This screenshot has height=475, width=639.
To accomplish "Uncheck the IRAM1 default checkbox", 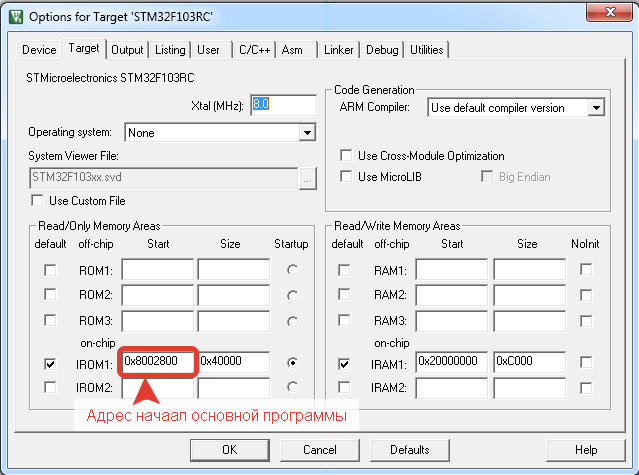I will pyautogui.click(x=344, y=364).
